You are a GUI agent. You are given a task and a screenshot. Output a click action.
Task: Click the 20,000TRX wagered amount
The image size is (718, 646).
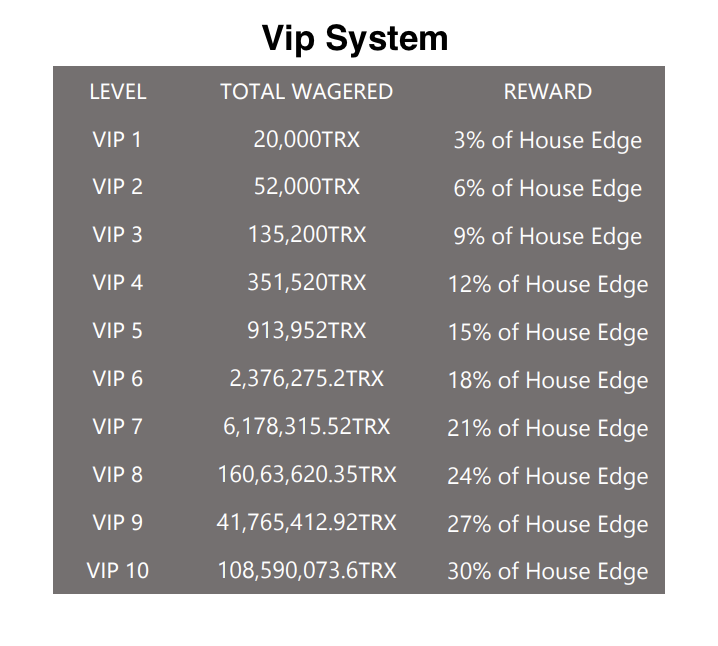click(x=307, y=140)
